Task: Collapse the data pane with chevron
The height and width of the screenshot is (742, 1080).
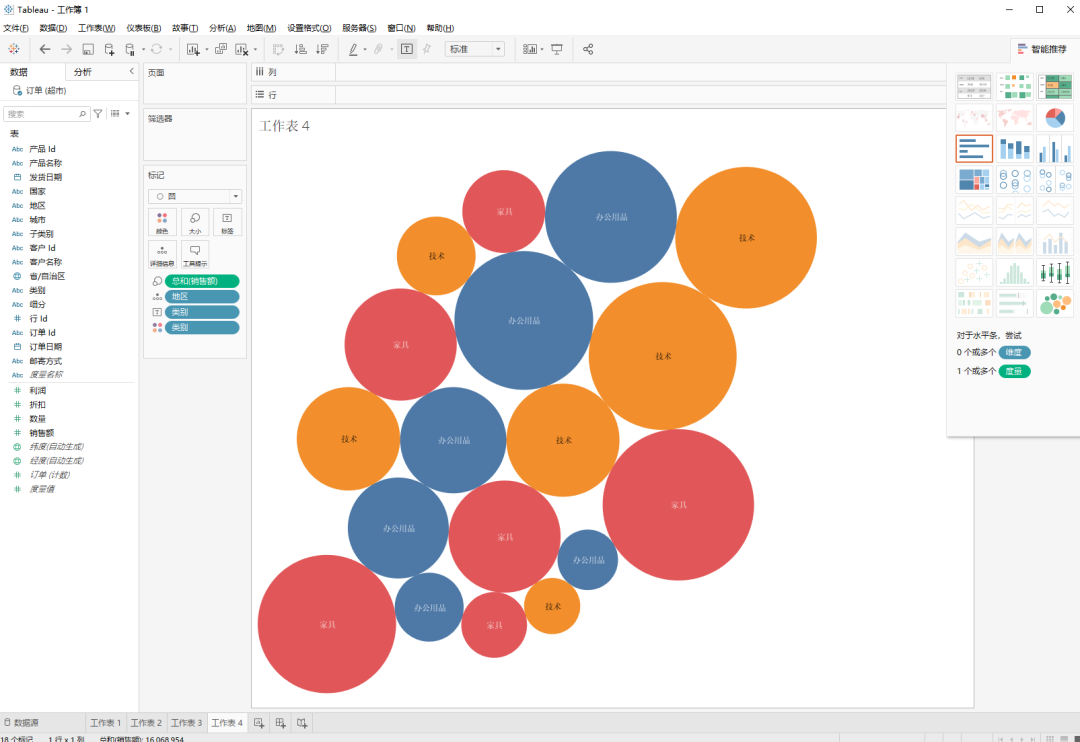Action: [132, 71]
